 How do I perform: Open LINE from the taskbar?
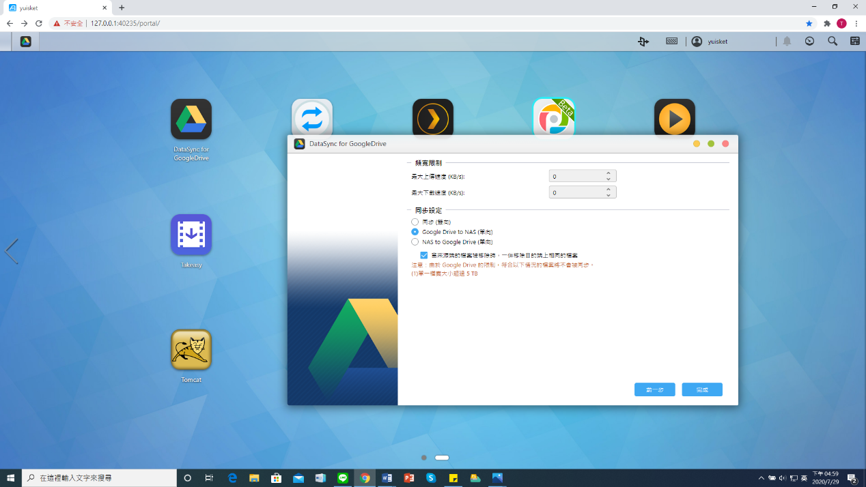click(x=342, y=478)
